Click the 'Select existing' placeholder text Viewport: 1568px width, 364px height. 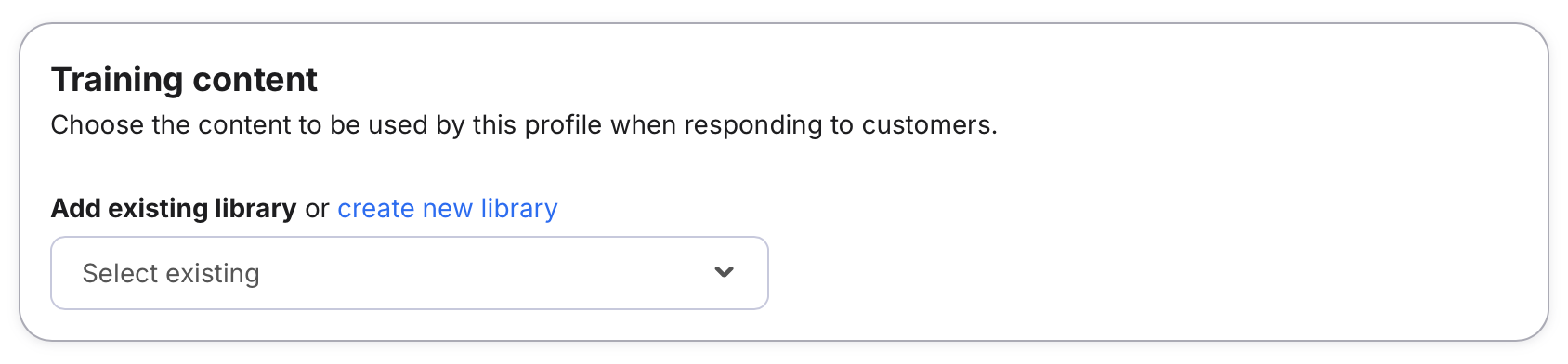pos(171,273)
